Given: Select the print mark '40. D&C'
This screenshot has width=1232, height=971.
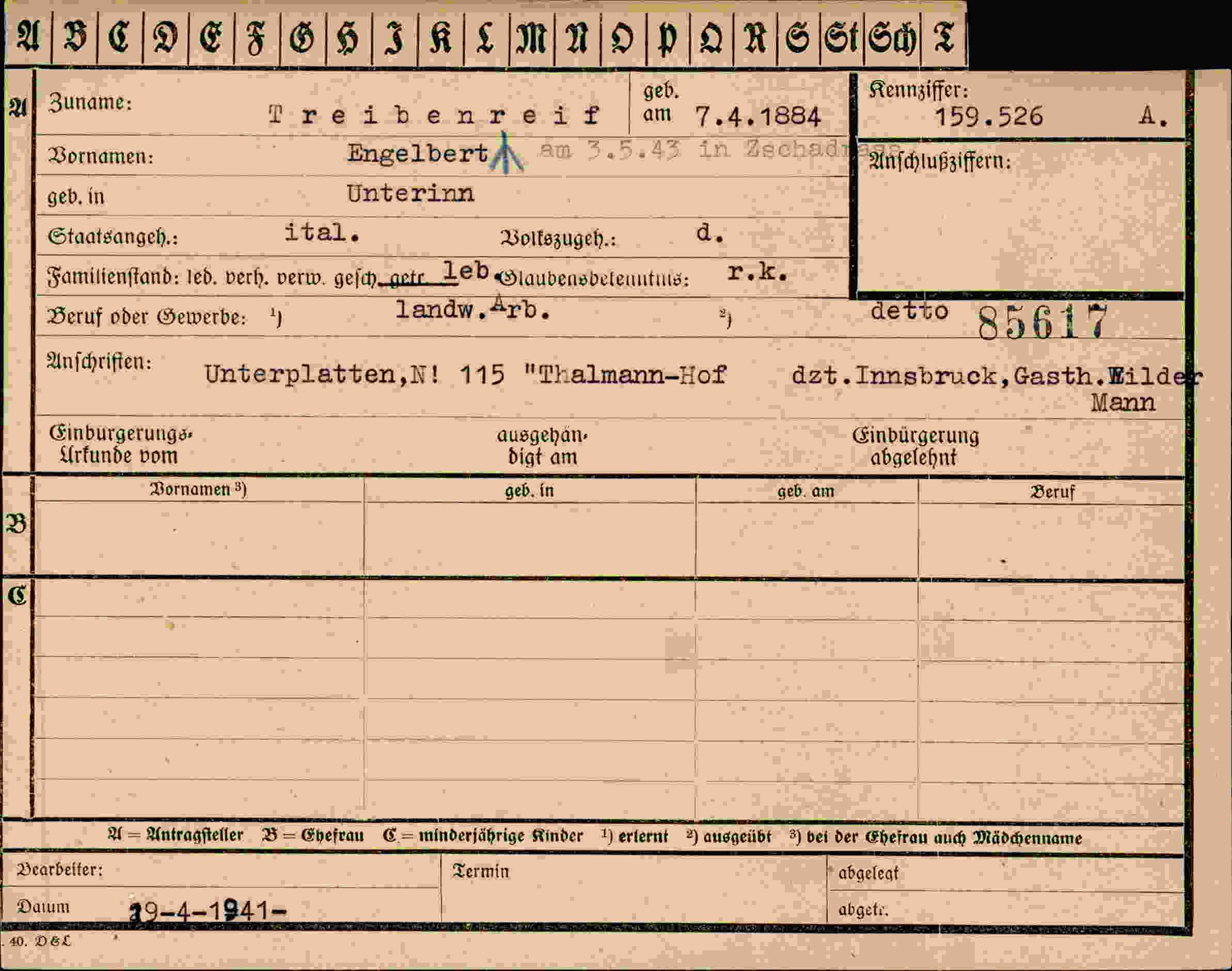Looking at the screenshot, I should point(40,941).
